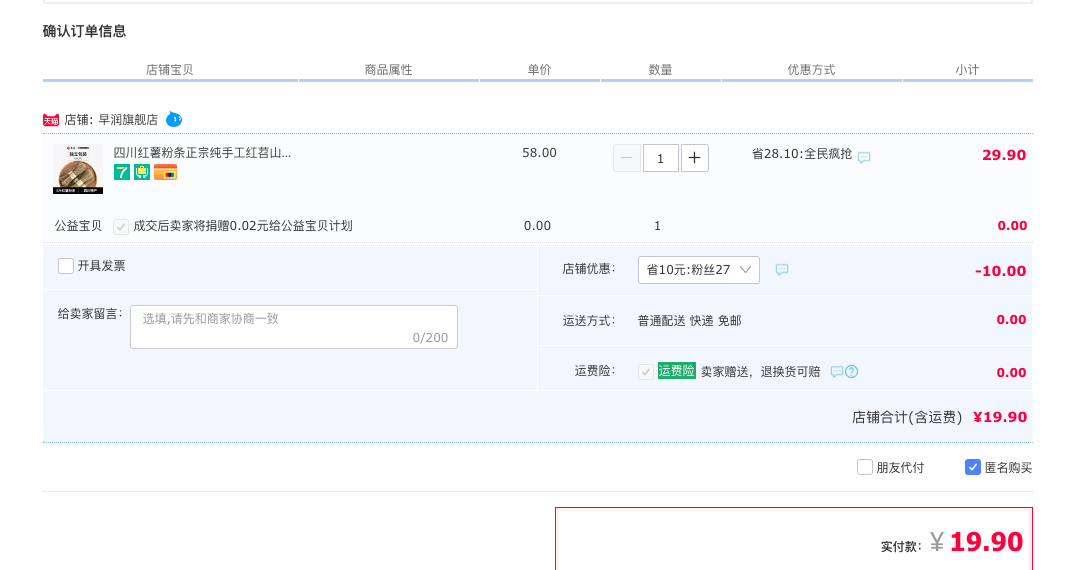
Task: Increase quantity with the plus button
Action: tap(694, 158)
